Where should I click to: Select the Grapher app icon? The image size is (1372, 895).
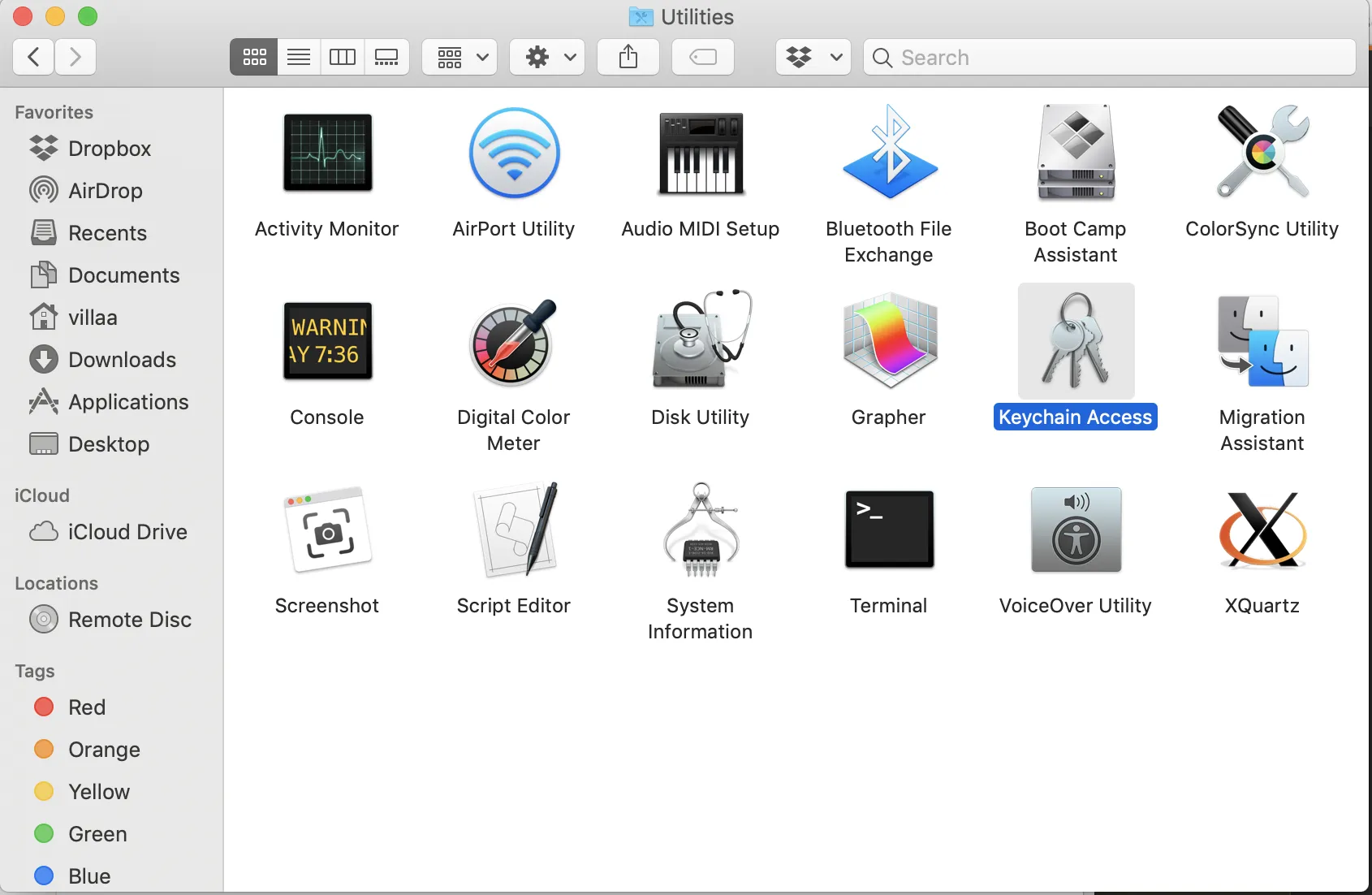pyautogui.click(x=889, y=341)
